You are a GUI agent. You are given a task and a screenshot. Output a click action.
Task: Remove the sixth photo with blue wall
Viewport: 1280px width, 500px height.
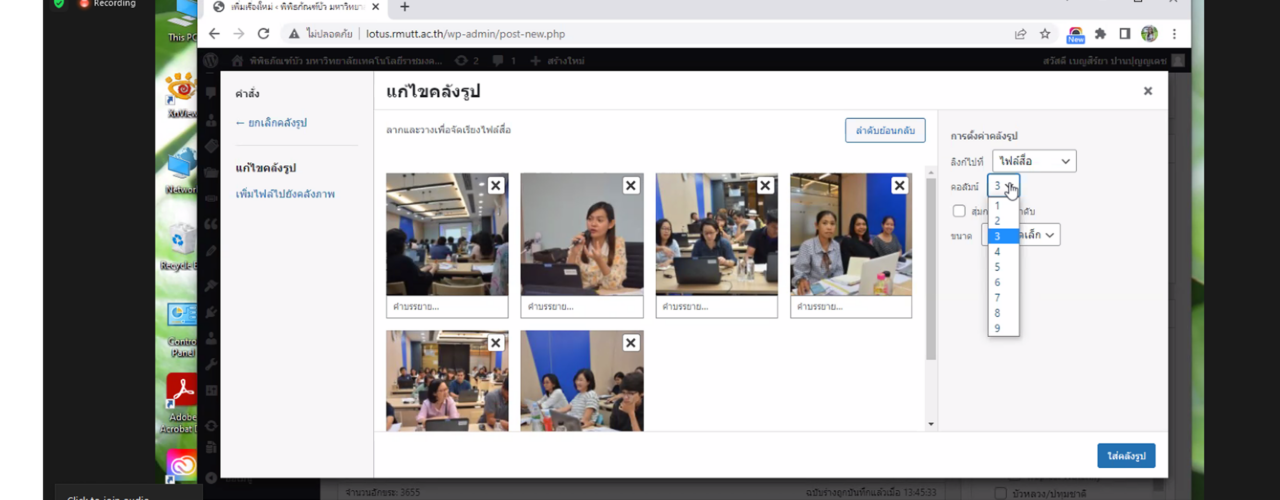631,343
